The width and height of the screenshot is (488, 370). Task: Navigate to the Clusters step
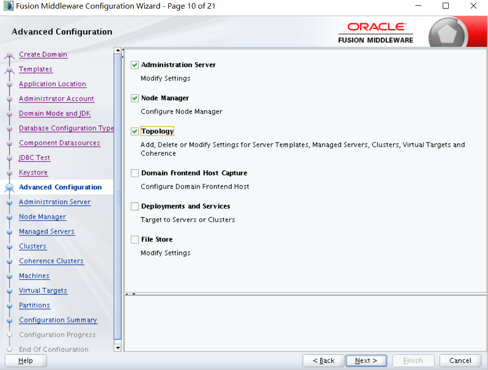33,246
